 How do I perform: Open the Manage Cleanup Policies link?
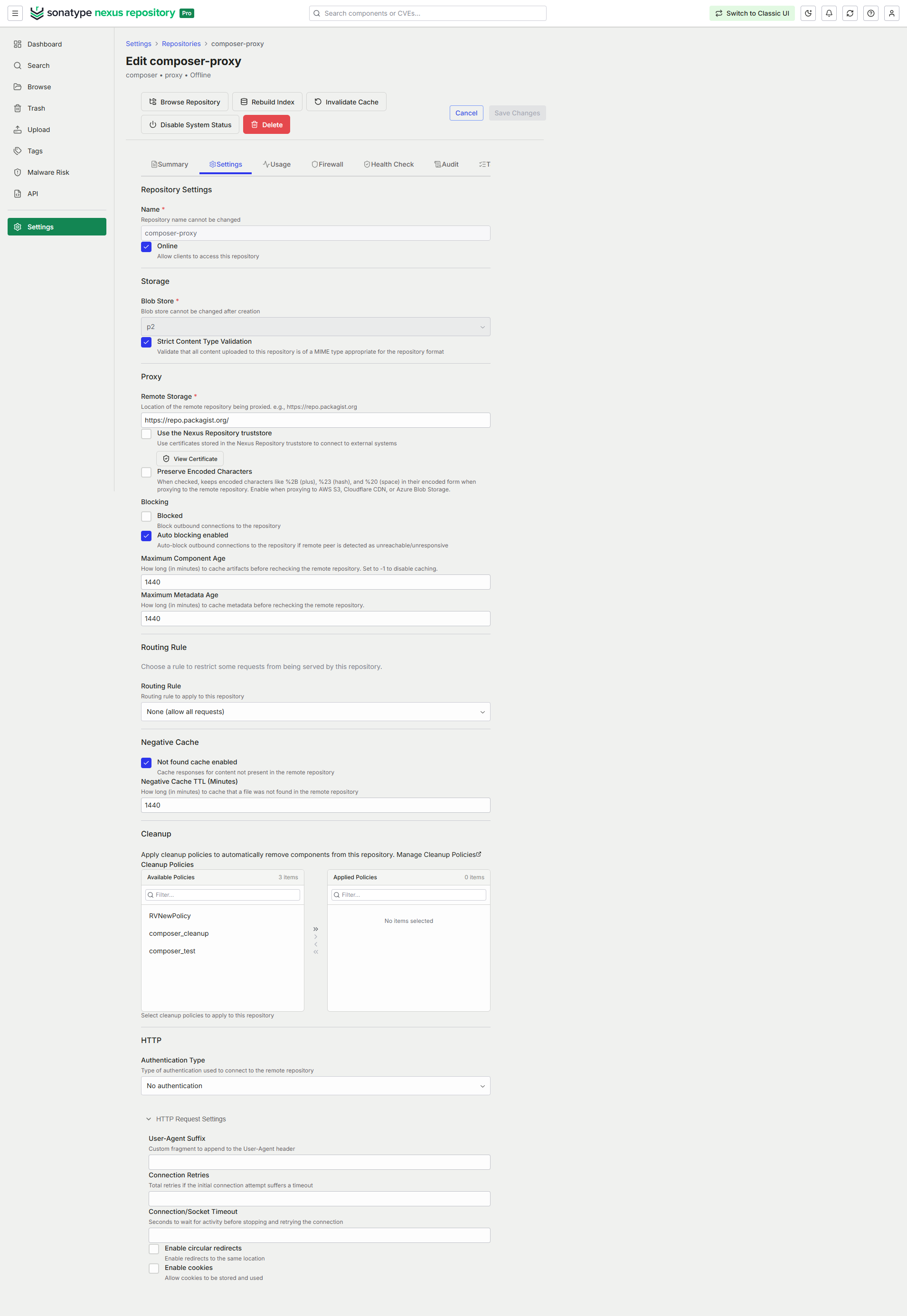pos(439,855)
